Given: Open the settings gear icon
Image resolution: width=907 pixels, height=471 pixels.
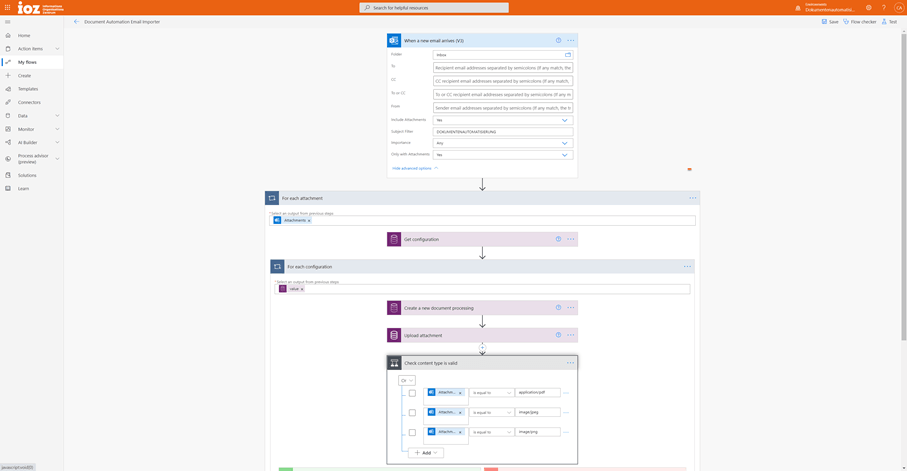Looking at the screenshot, I should pos(868,8).
